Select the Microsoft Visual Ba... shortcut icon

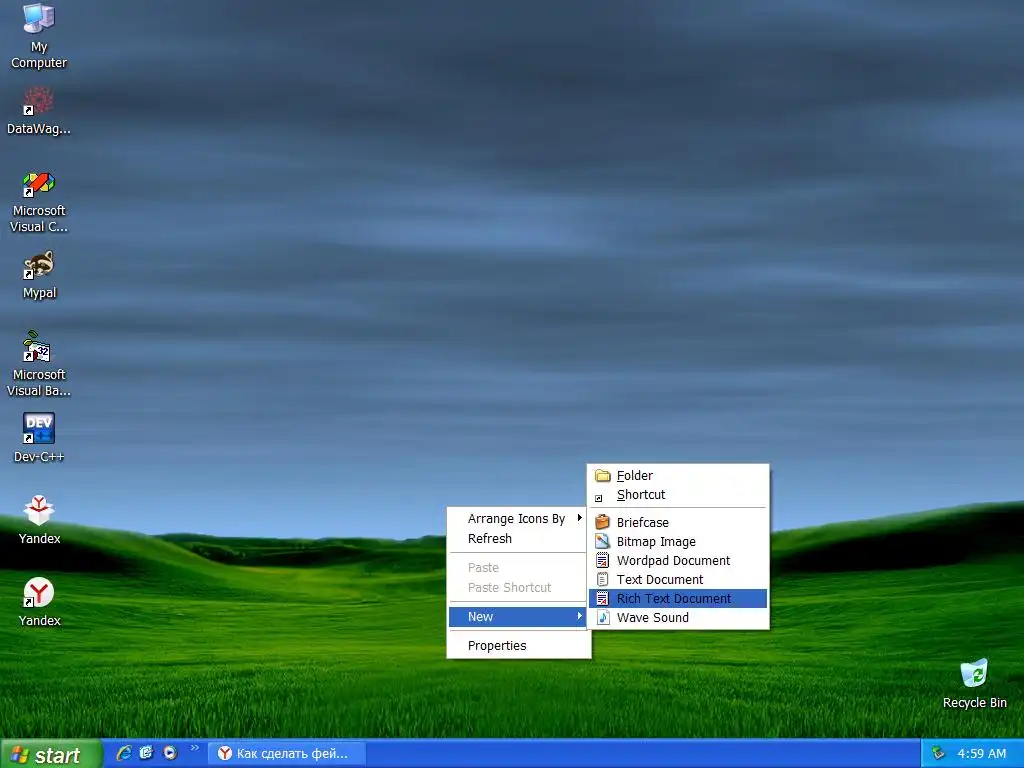pyautogui.click(x=39, y=364)
